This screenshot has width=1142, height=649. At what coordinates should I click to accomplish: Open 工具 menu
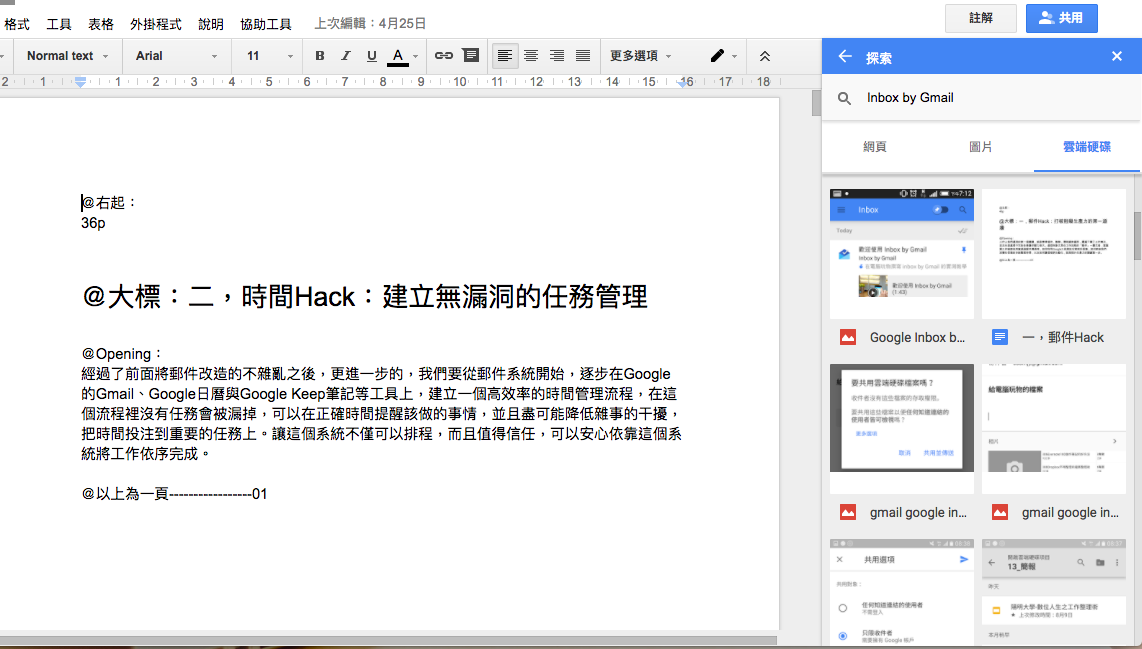59,24
